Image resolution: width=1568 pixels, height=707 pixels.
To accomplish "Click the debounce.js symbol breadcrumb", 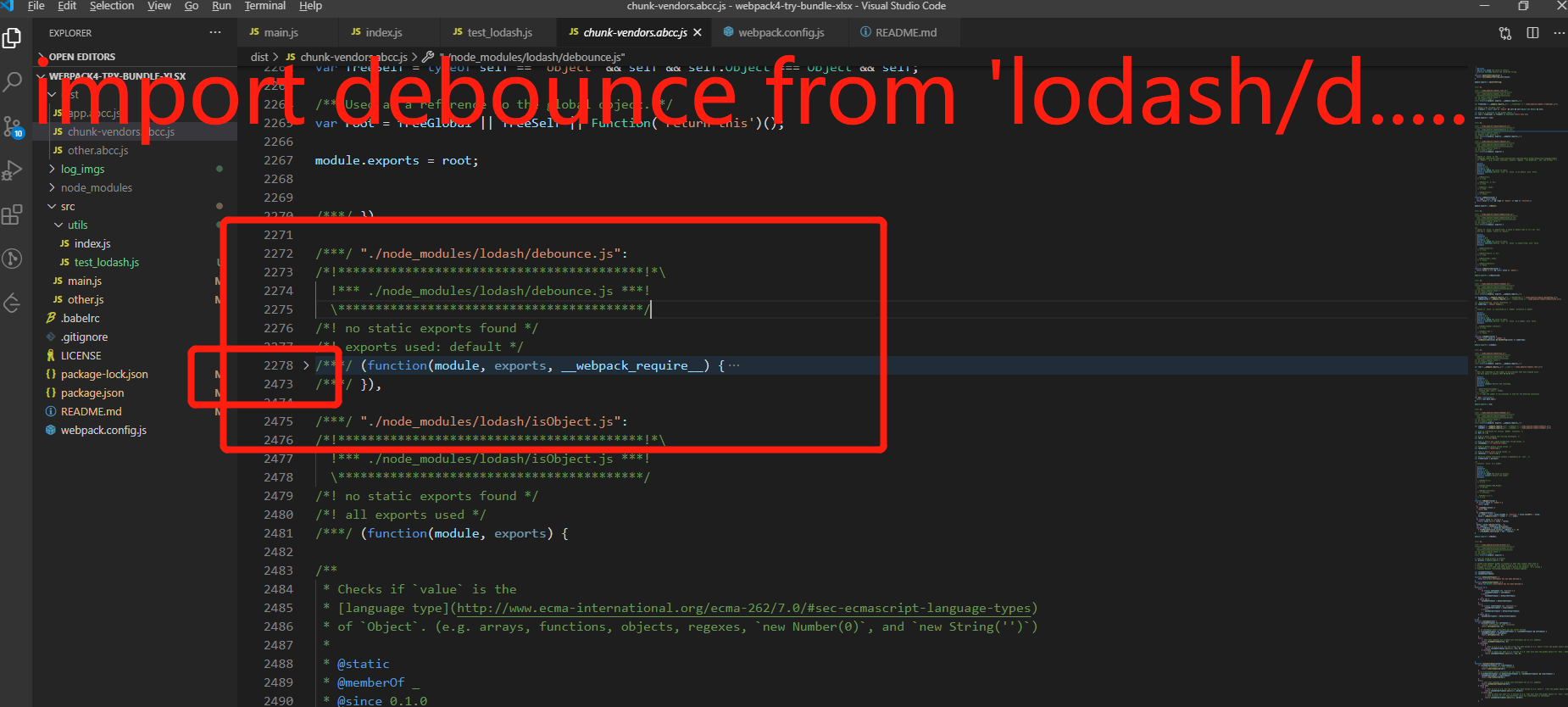I will click(x=531, y=57).
